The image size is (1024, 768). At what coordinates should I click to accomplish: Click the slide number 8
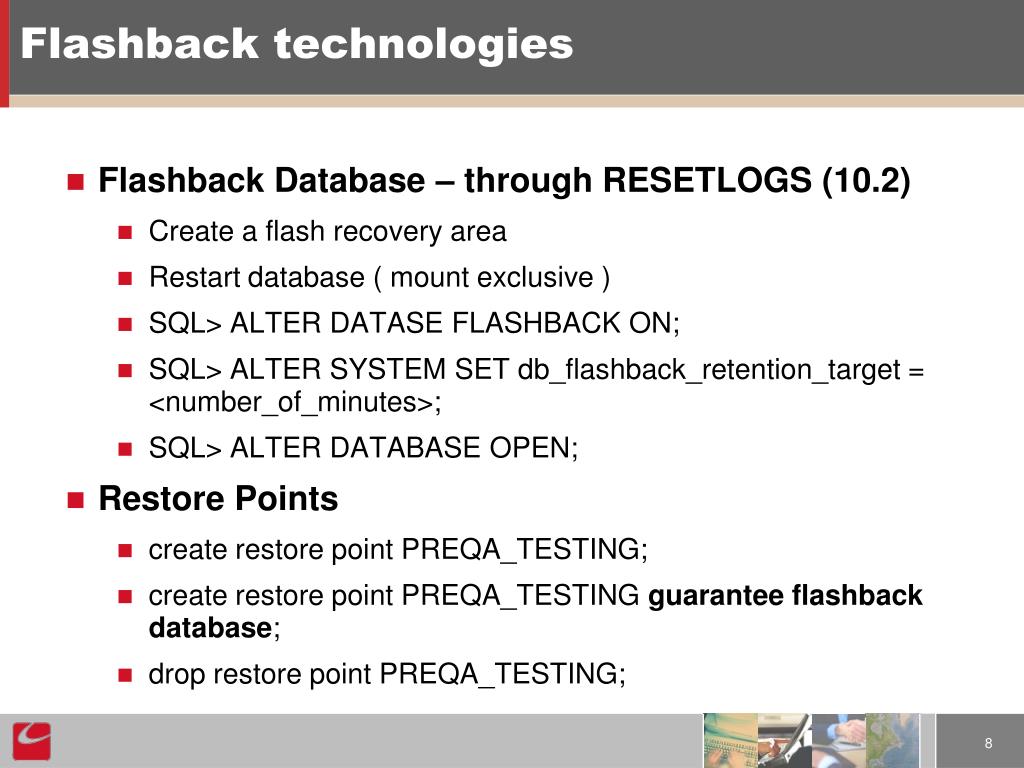[x=988, y=743]
